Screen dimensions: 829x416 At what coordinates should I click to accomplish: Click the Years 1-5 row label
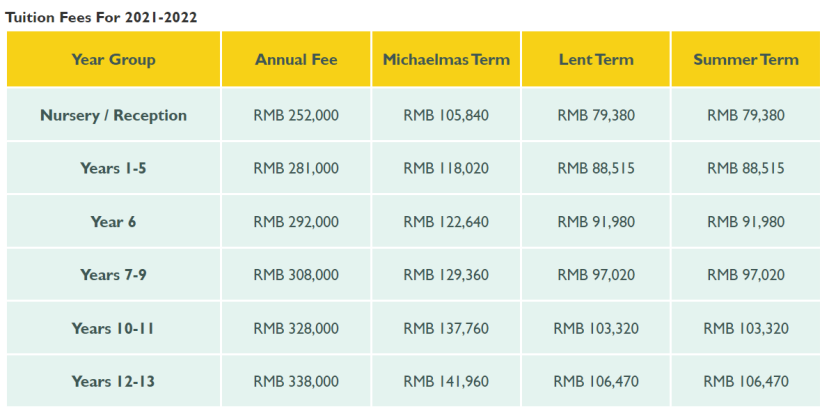tap(114, 168)
